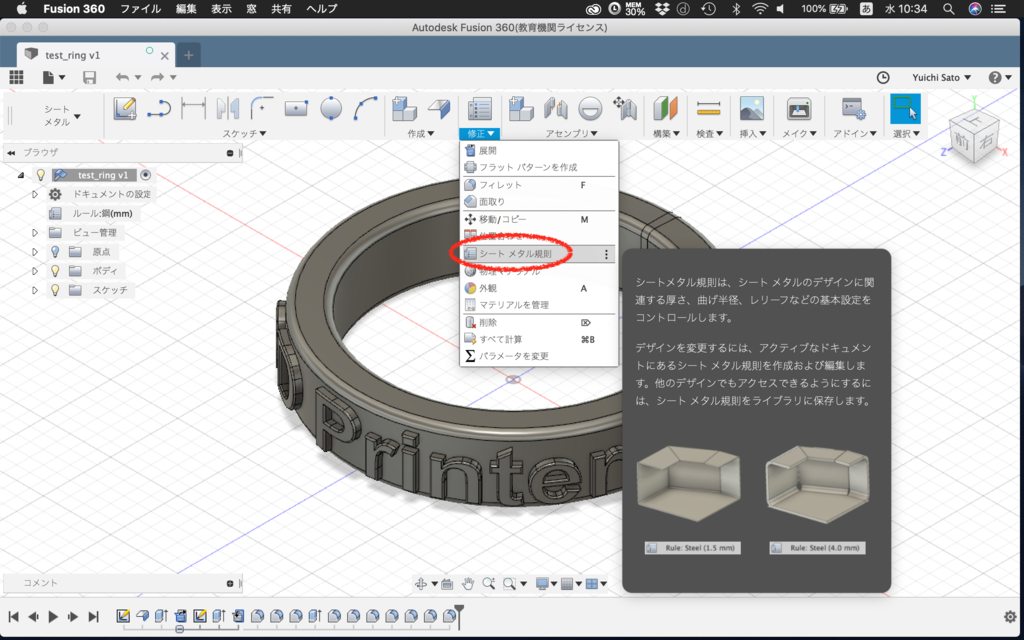The width and height of the screenshot is (1024, 640).
Task: Click the Save floppy disk icon
Action: pos(89,77)
